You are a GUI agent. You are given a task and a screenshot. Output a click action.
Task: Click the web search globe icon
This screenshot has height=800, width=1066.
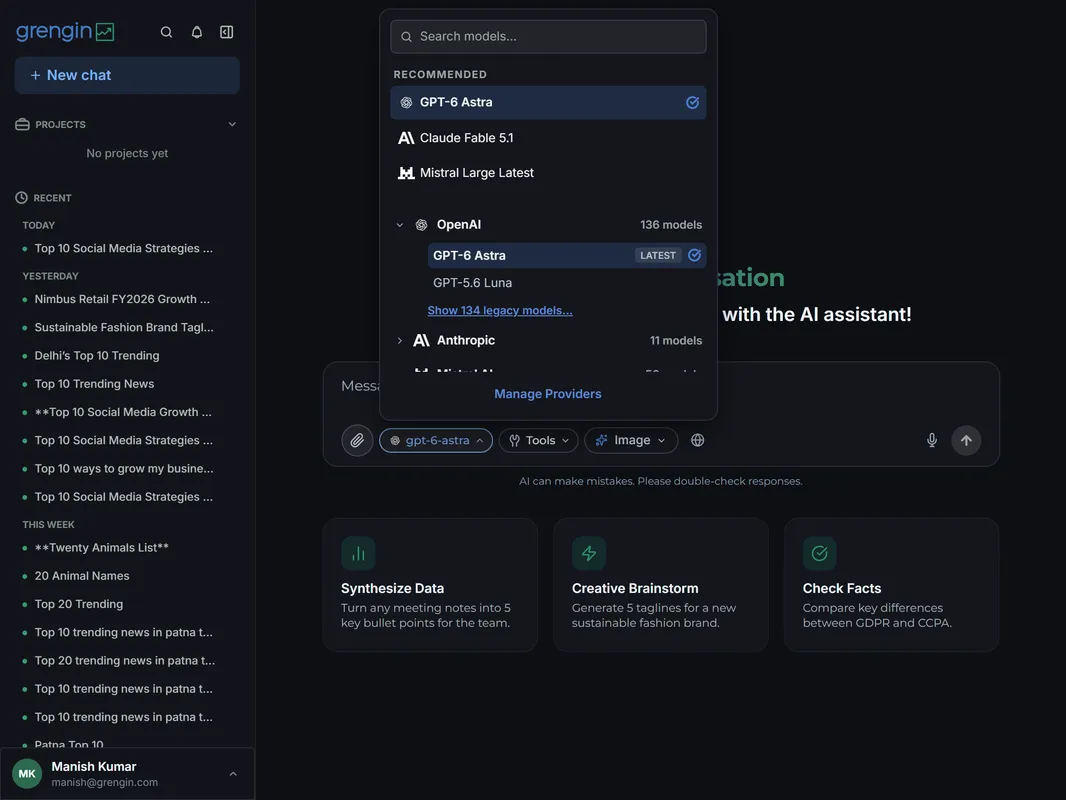698,440
